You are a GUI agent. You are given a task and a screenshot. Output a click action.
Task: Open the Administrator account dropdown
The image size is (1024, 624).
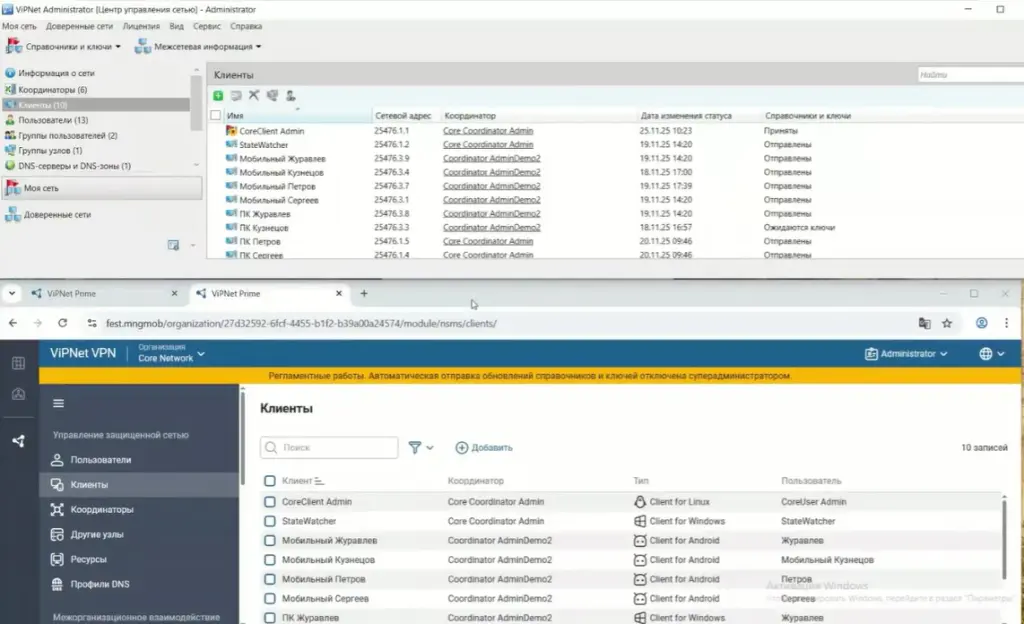[906, 354]
